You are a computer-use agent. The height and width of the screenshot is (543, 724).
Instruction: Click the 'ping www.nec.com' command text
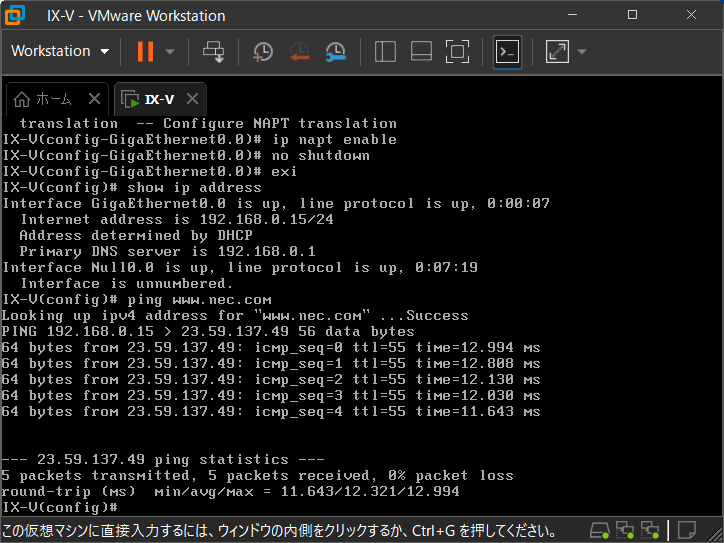click(x=199, y=300)
